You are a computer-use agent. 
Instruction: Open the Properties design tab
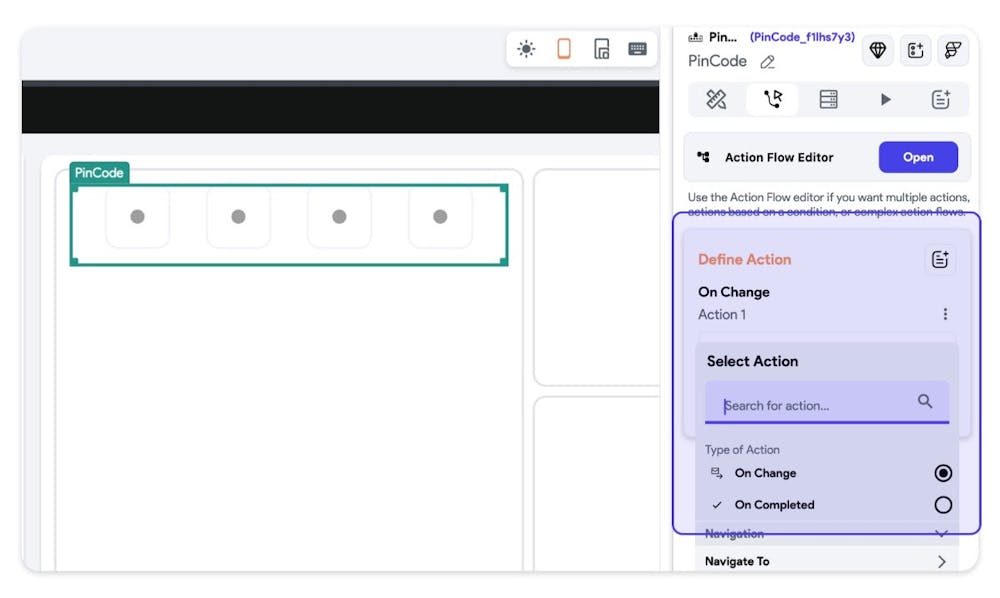[x=716, y=99]
